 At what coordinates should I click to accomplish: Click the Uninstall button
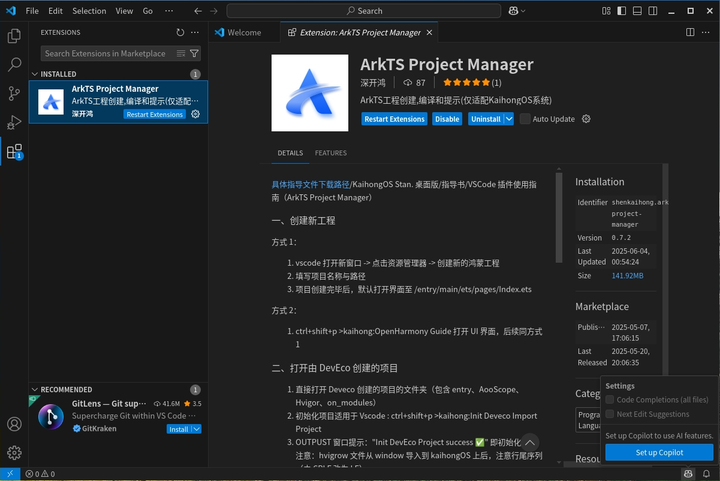point(486,119)
